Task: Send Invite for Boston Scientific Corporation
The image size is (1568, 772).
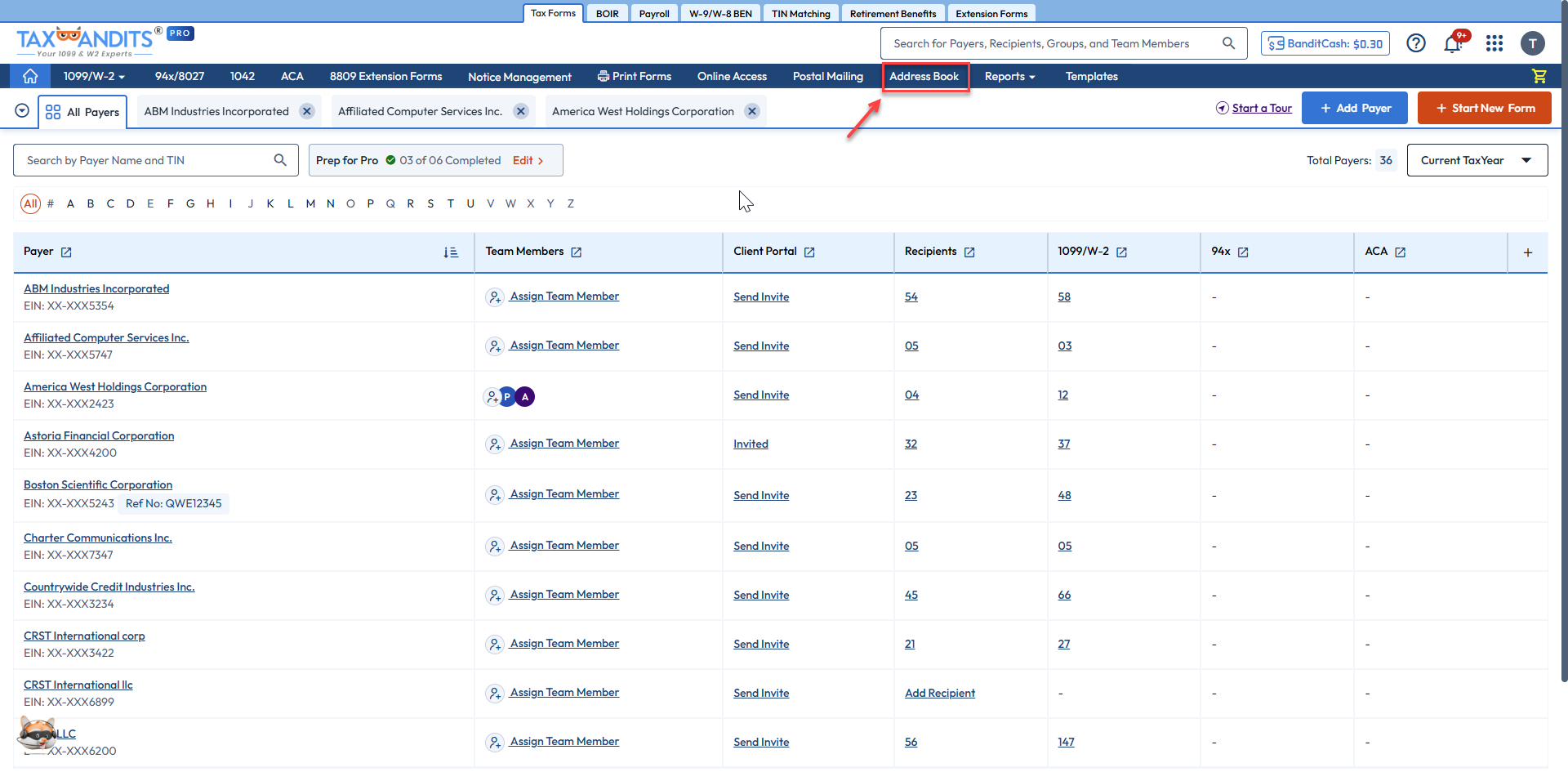Action: [761, 495]
